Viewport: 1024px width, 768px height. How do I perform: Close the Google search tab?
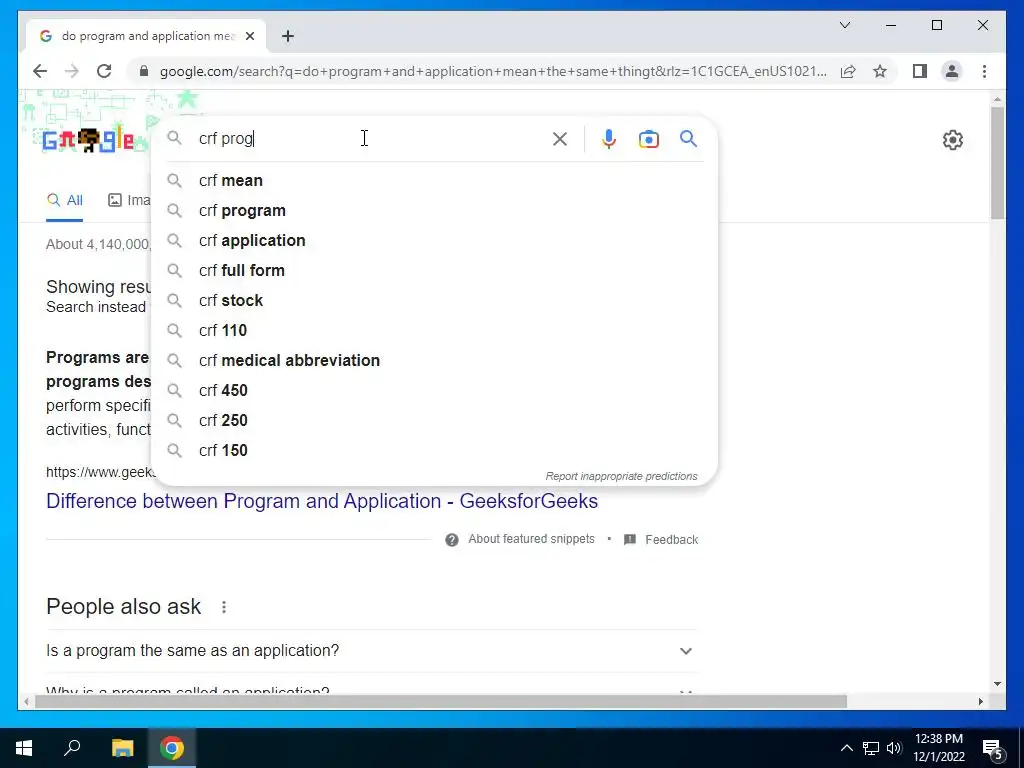pyautogui.click(x=249, y=36)
